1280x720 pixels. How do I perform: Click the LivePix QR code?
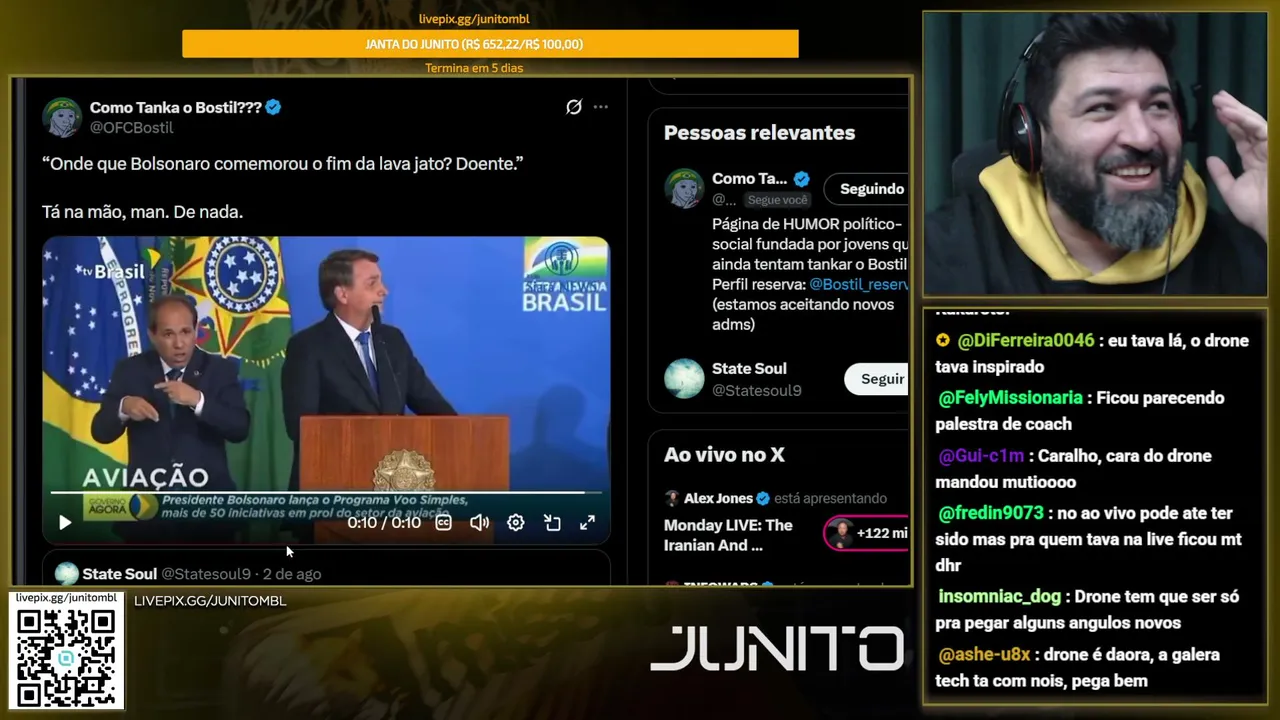[x=66, y=657]
